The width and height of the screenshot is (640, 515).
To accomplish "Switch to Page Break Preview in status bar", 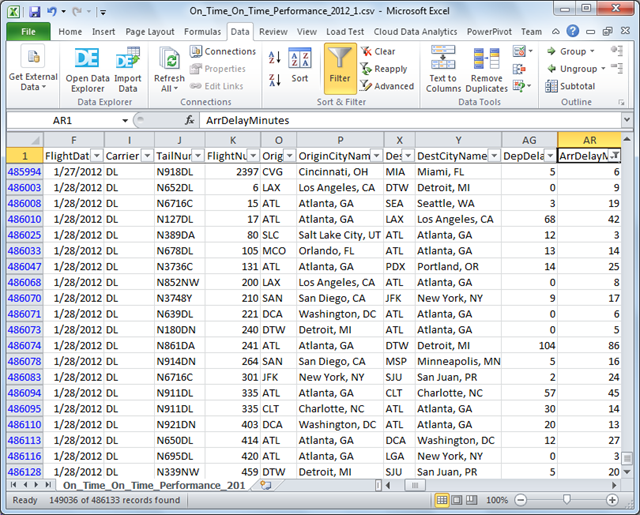I will [473, 499].
